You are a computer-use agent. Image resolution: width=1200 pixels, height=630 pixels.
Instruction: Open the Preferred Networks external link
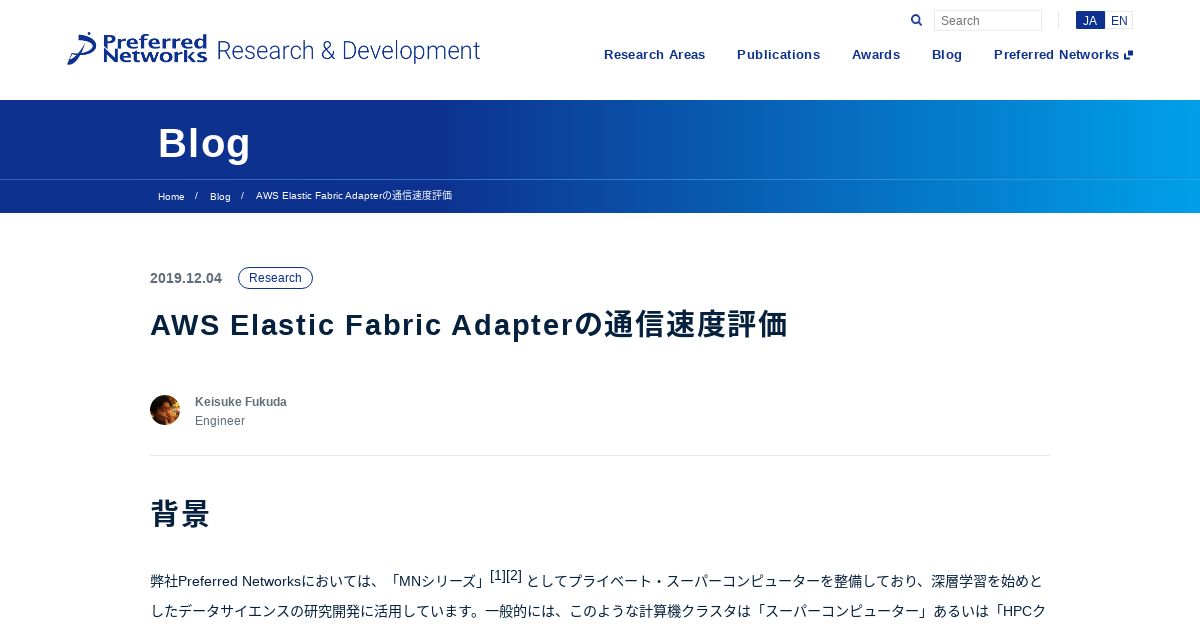(1063, 55)
